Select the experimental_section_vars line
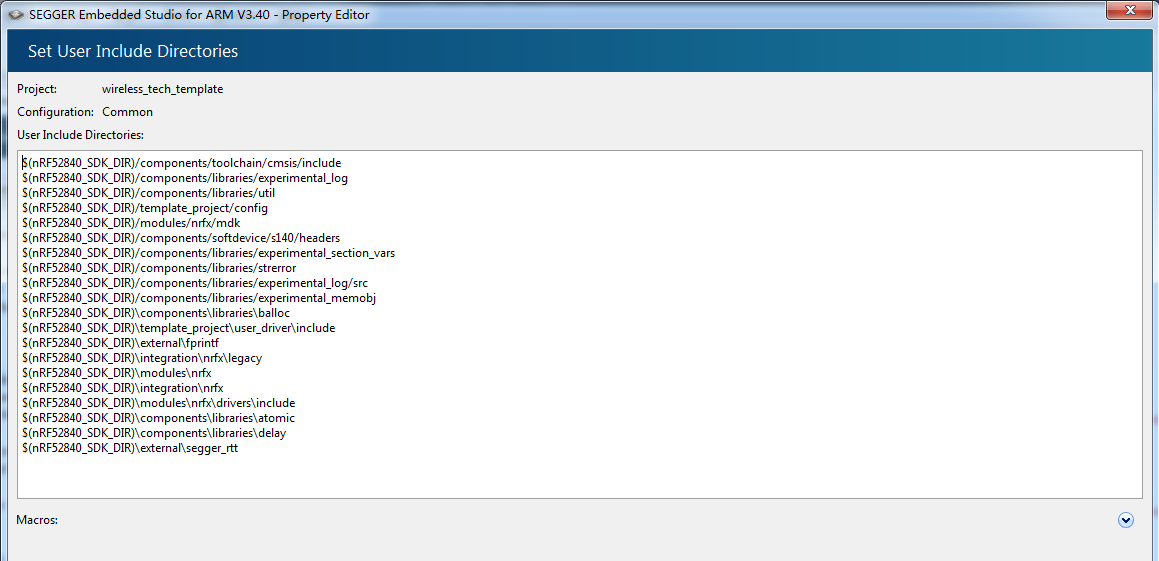The image size is (1159, 561). 208,253
